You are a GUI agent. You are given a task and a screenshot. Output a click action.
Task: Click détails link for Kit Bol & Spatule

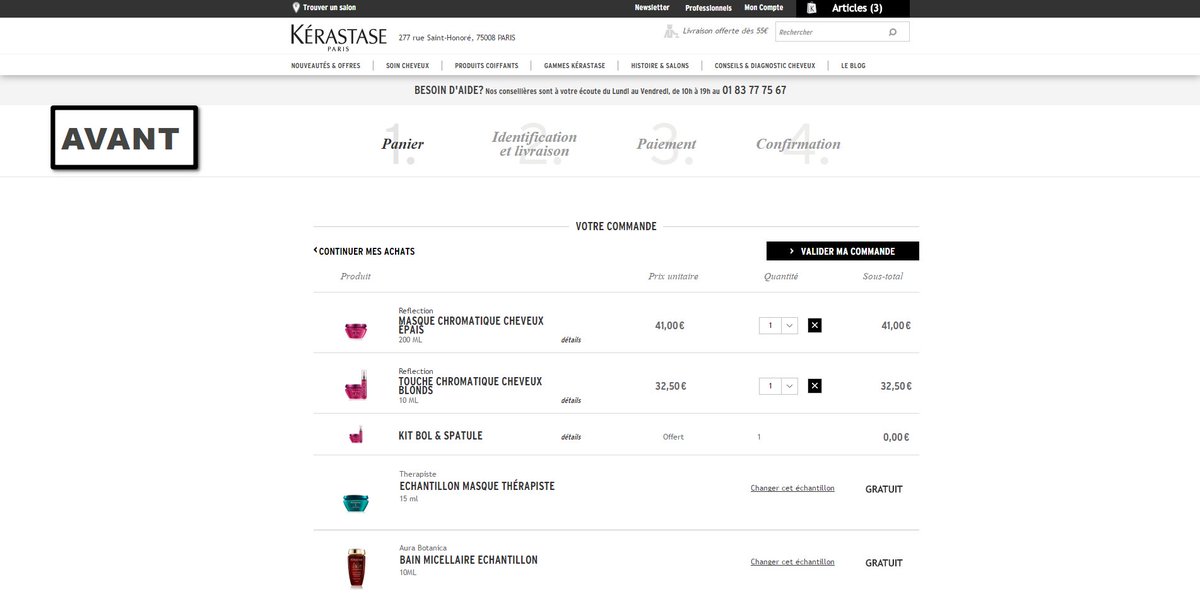[x=571, y=437]
